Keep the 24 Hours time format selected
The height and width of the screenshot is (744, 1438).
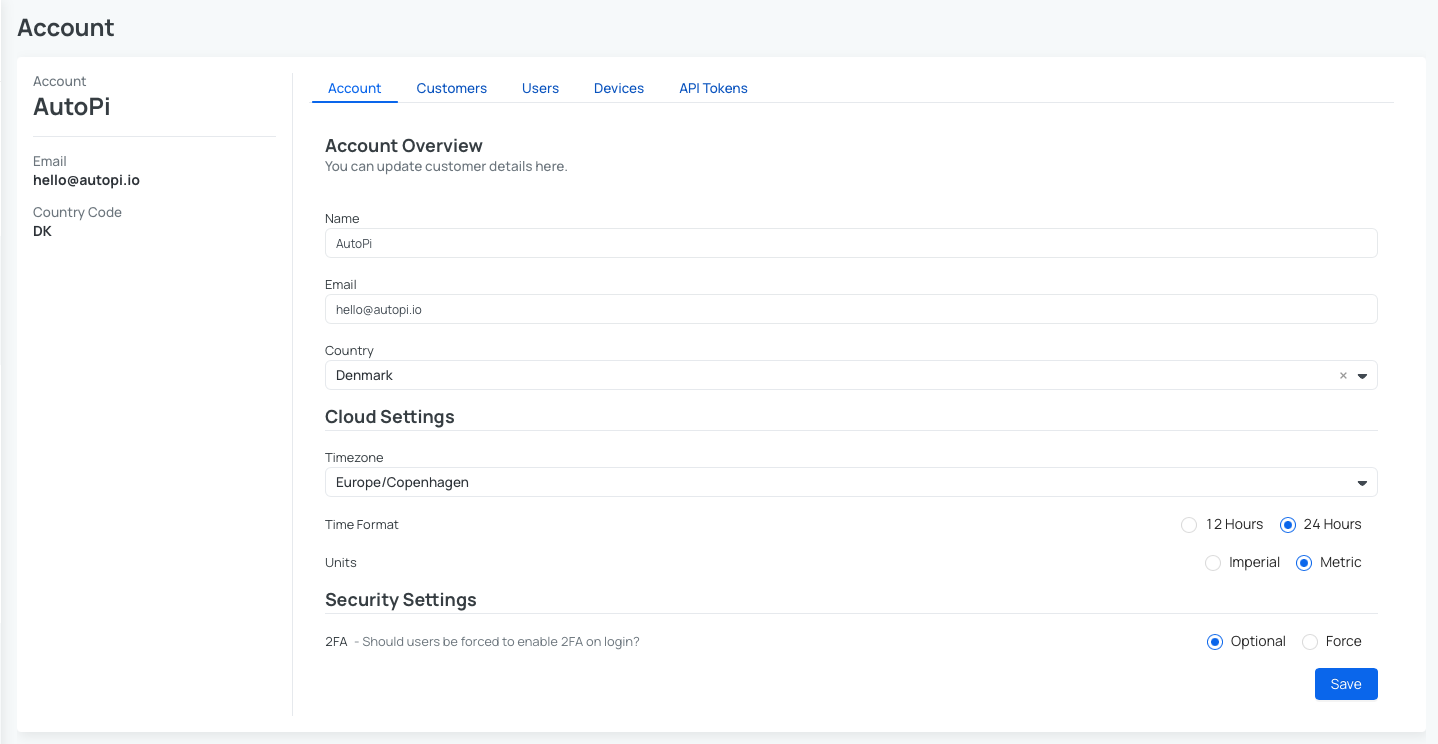(x=1287, y=524)
